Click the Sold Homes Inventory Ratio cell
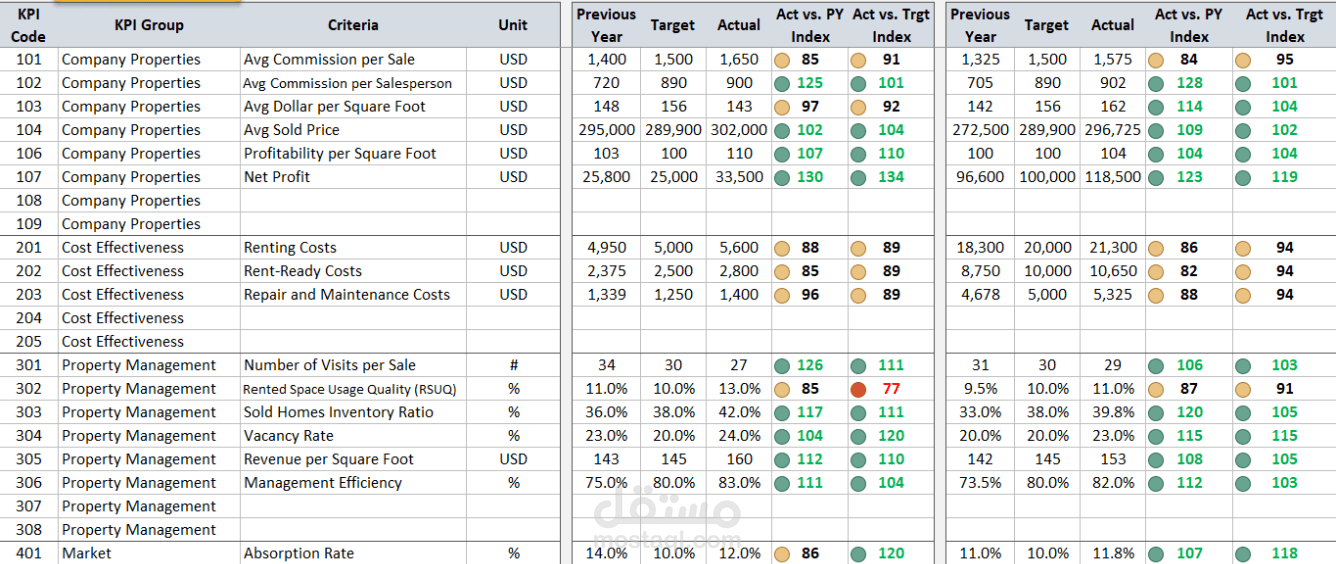This screenshot has width=1336, height=564. tap(353, 412)
